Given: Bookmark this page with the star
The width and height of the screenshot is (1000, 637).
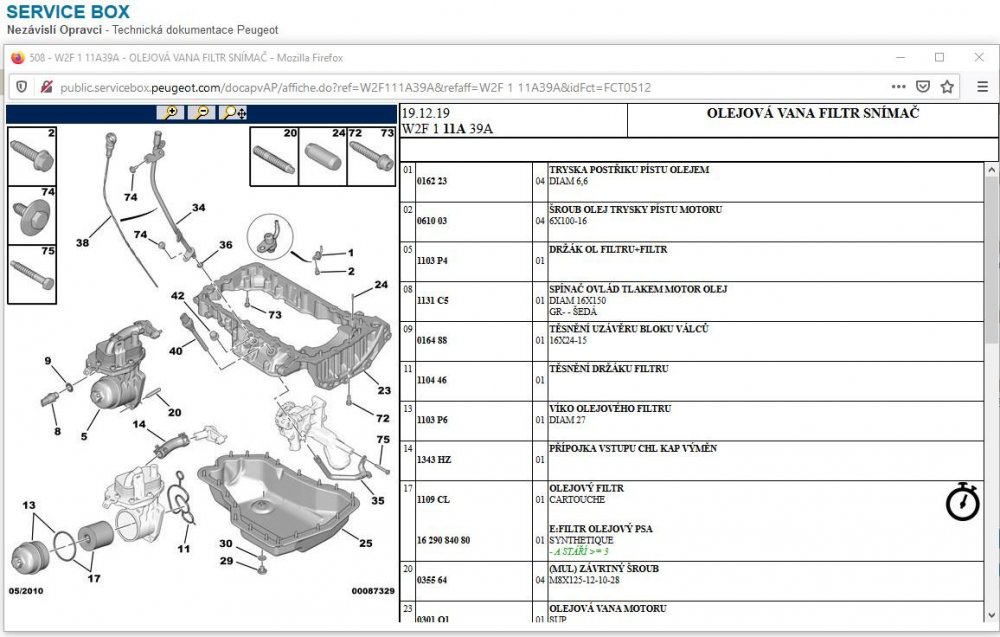Looking at the screenshot, I should click(947, 87).
